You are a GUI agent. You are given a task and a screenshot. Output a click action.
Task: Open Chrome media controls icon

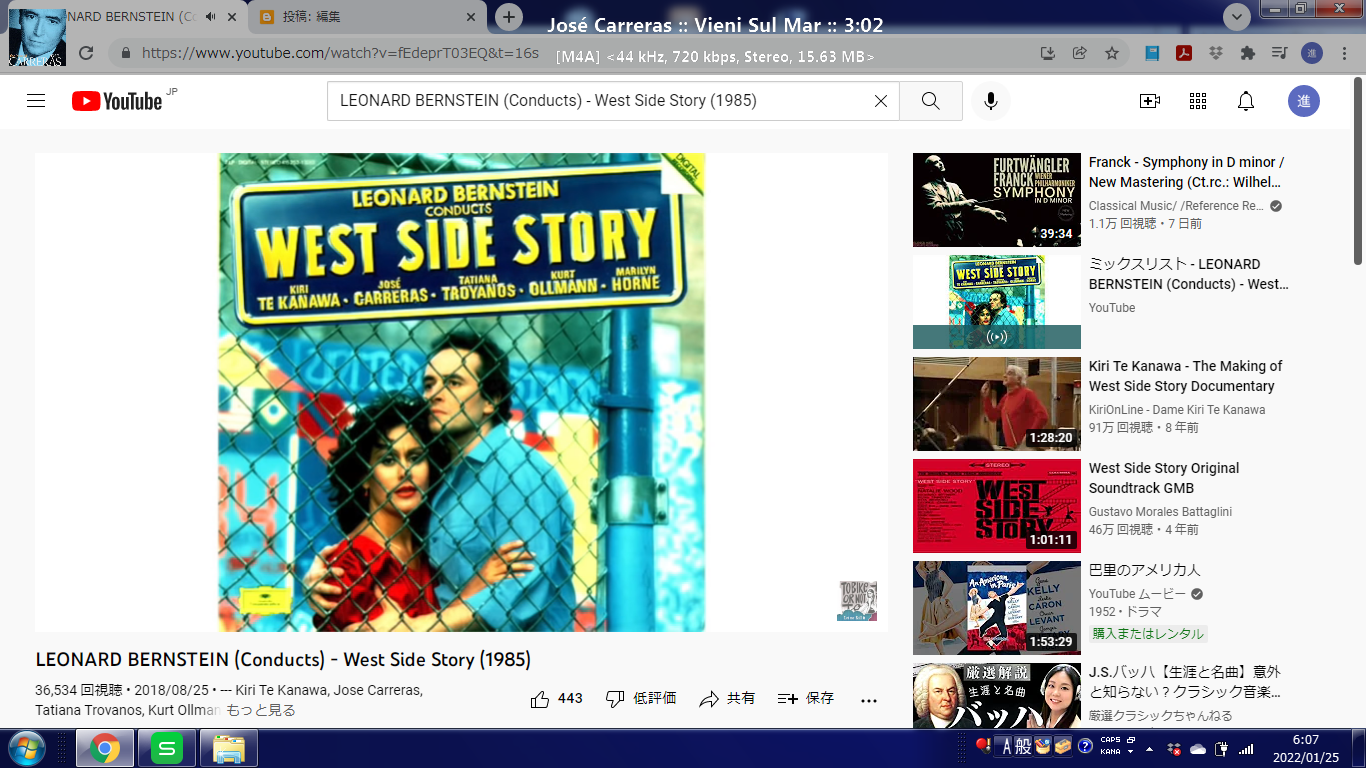pos(1279,53)
